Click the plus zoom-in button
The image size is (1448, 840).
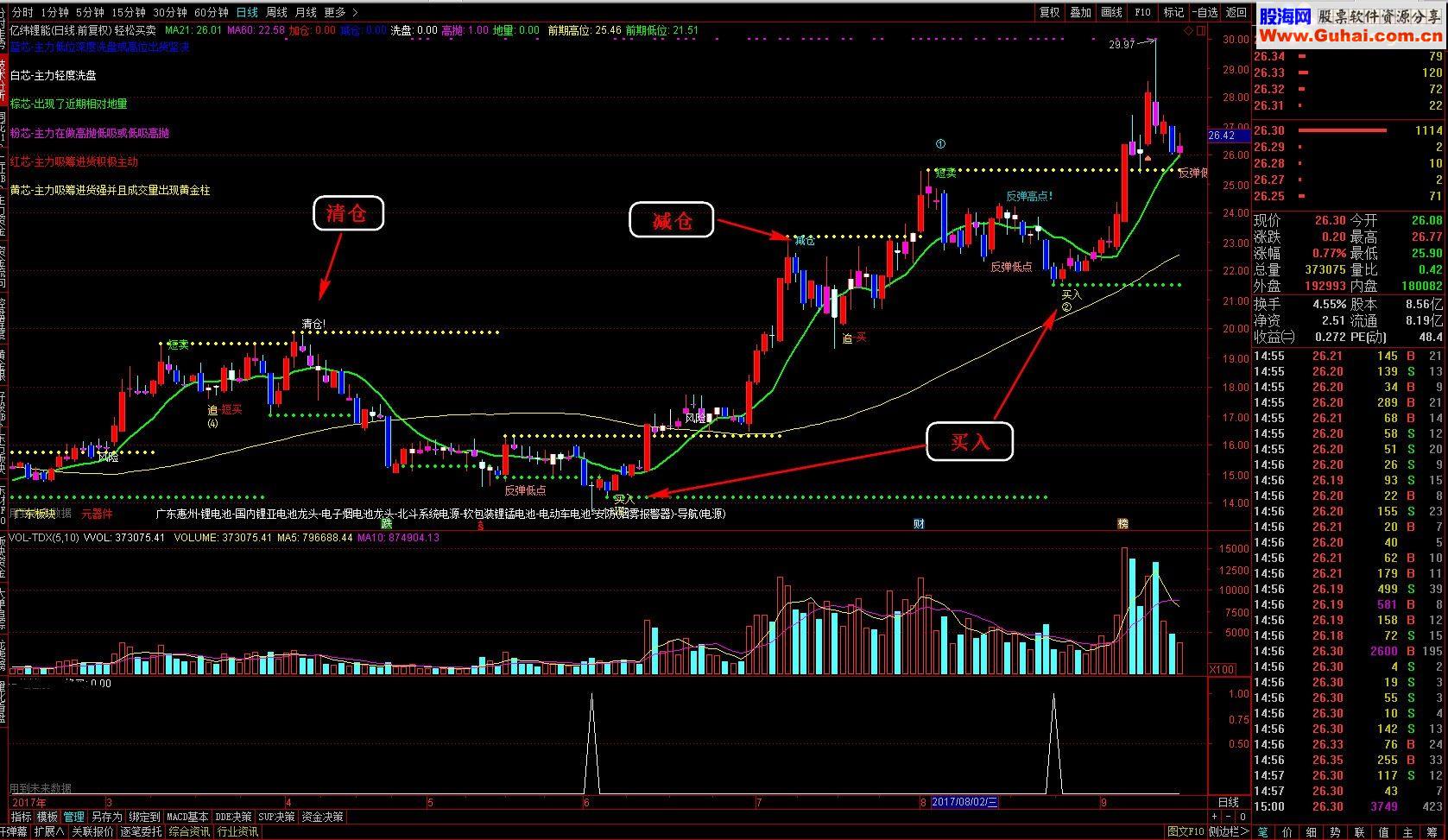(x=1215, y=817)
